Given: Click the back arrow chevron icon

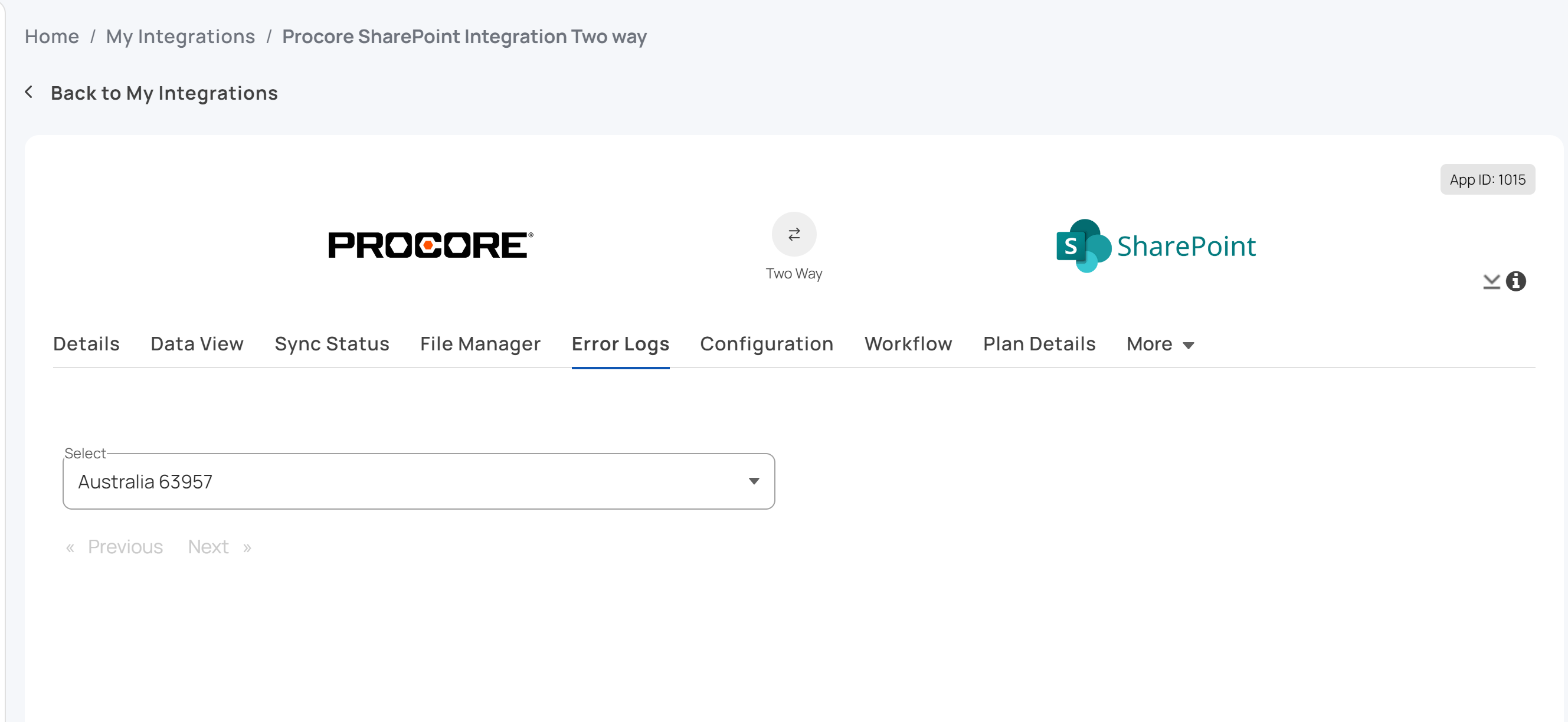Looking at the screenshot, I should pyautogui.click(x=28, y=93).
